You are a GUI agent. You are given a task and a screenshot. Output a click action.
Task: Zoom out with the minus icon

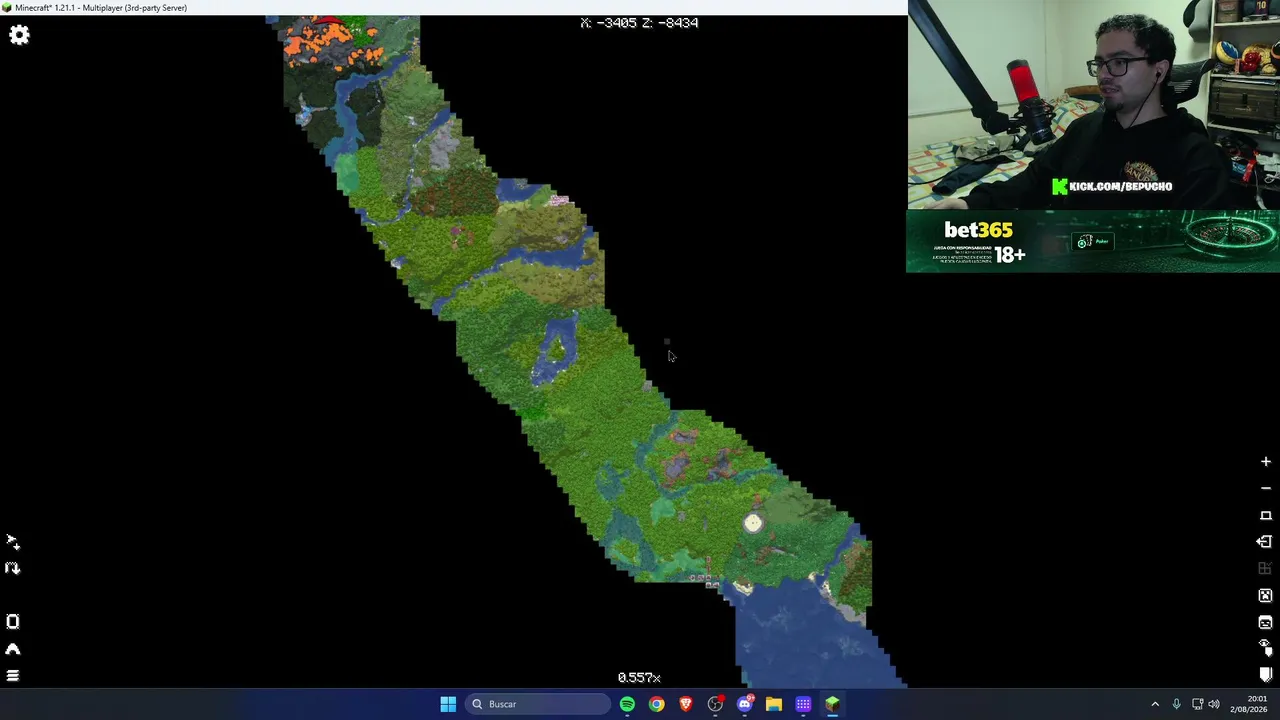coord(1265,488)
